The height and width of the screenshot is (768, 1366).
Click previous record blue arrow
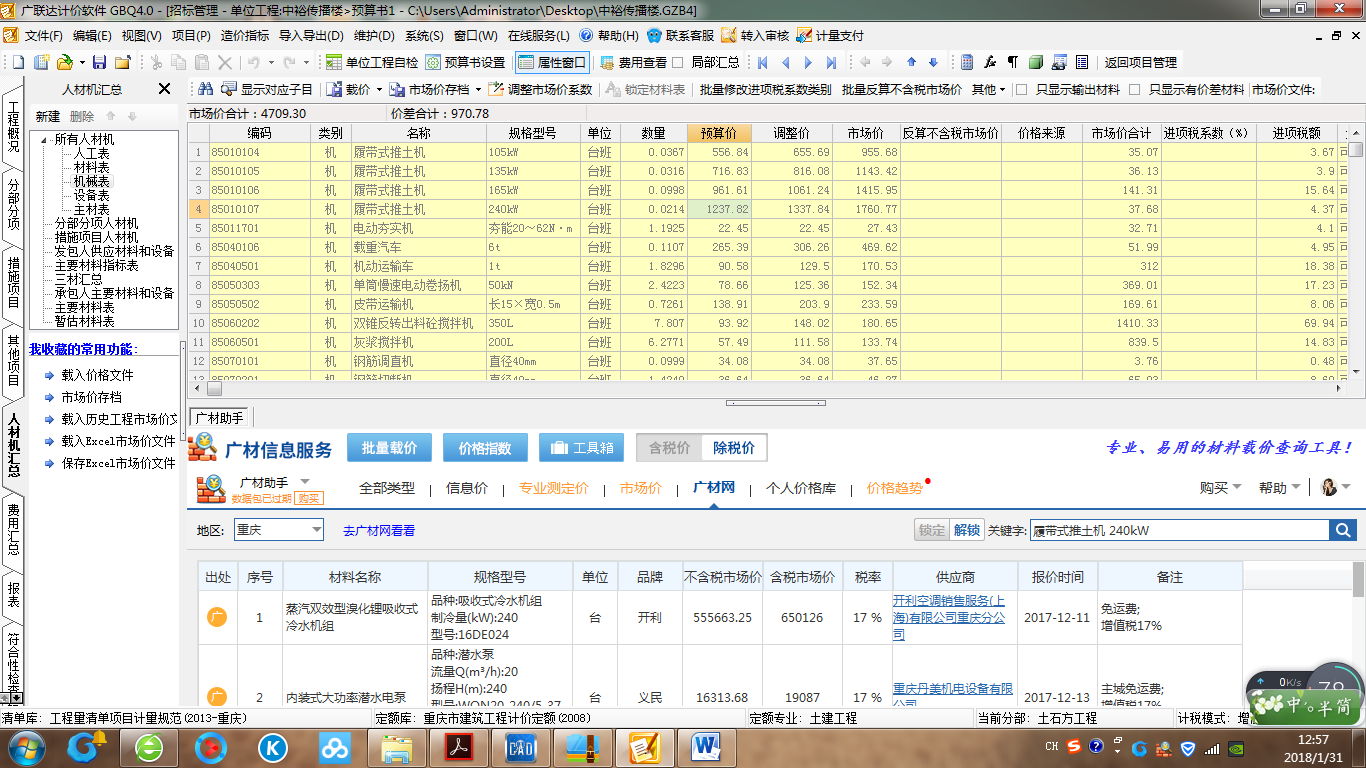pos(786,62)
